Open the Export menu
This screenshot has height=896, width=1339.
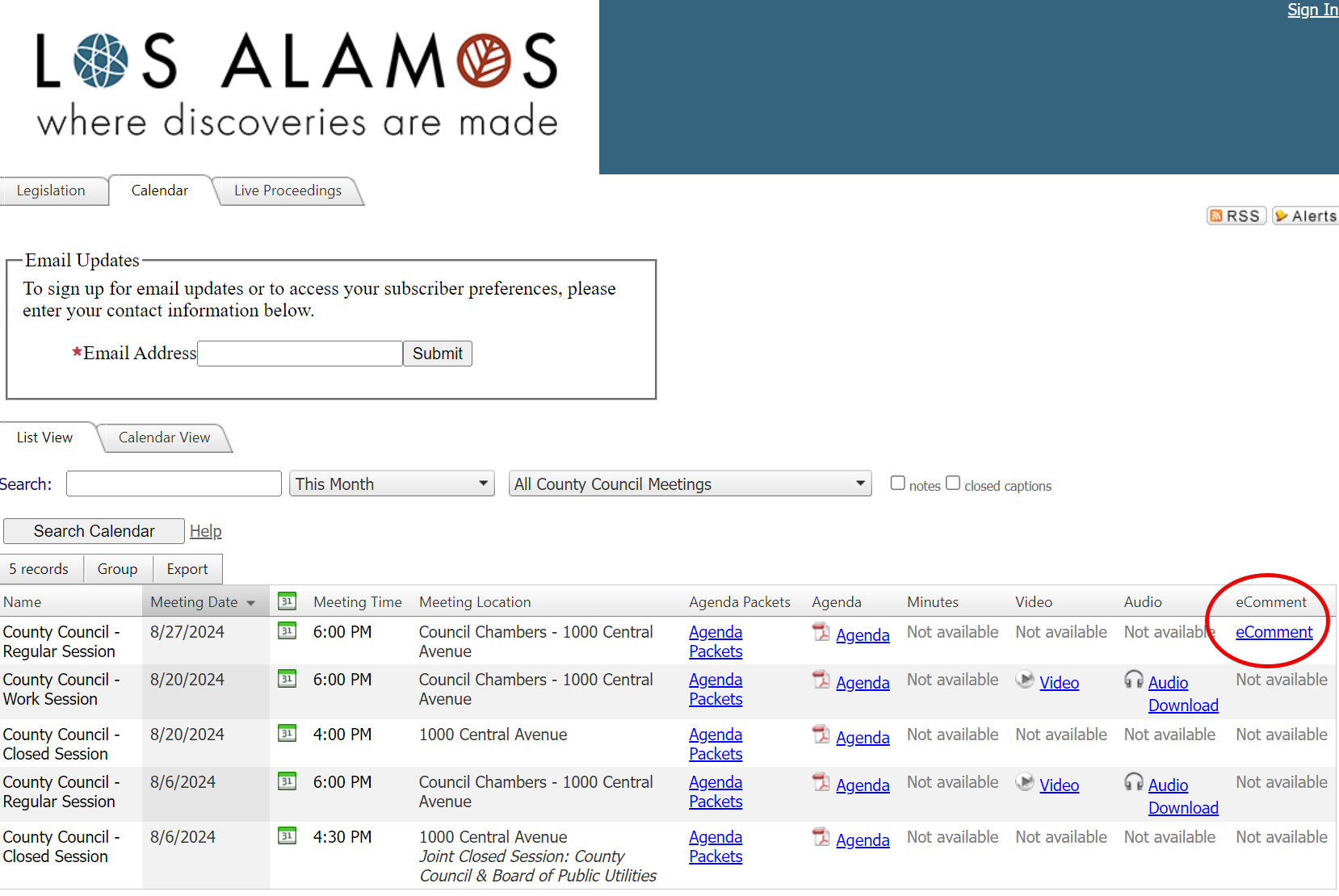click(x=187, y=569)
